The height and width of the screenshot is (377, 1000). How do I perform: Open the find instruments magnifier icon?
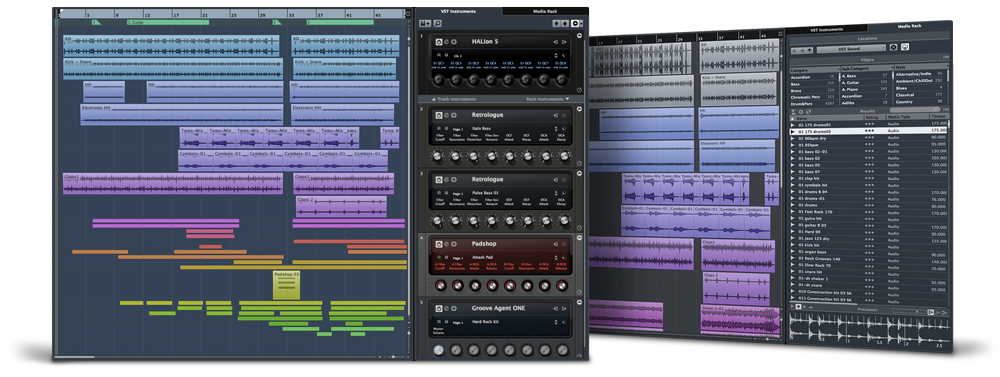(x=438, y=24)
